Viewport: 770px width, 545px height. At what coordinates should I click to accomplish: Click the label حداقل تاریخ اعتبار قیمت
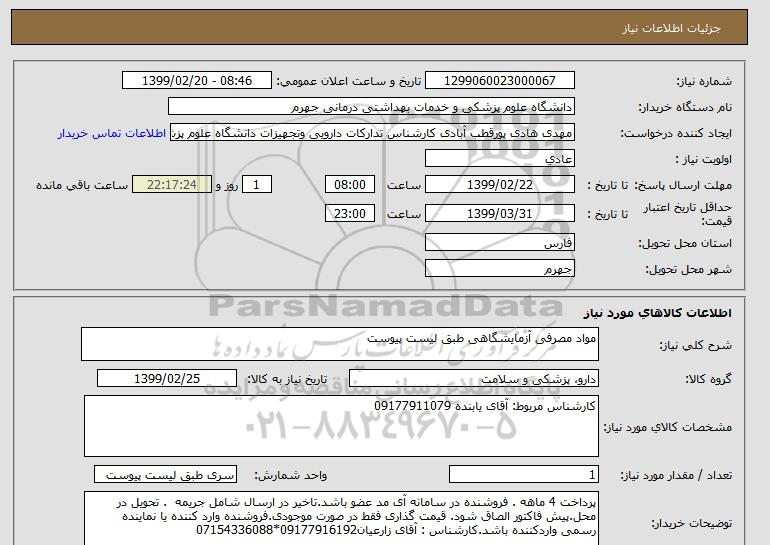click(x=688, y=214)
